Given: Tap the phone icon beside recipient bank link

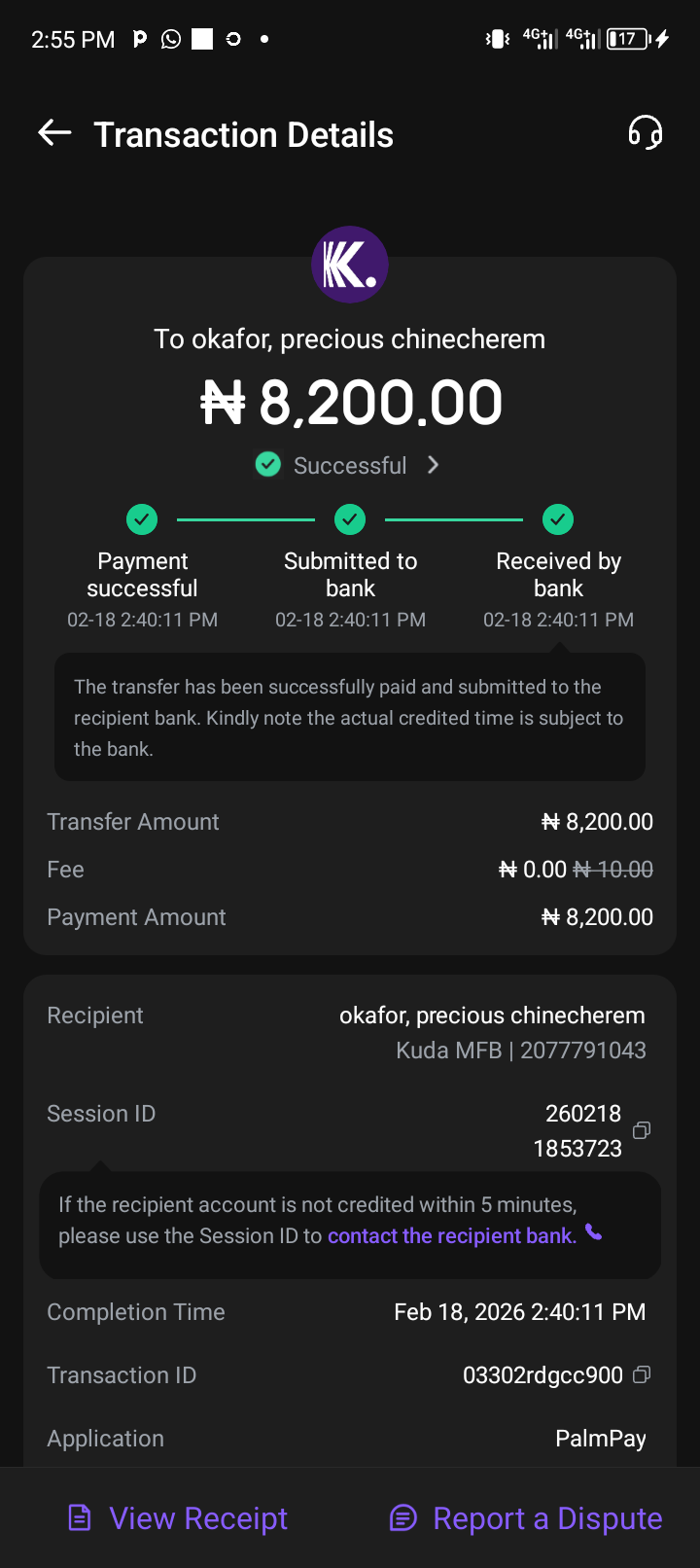Looking at the screenshot, I should 594,1233.
